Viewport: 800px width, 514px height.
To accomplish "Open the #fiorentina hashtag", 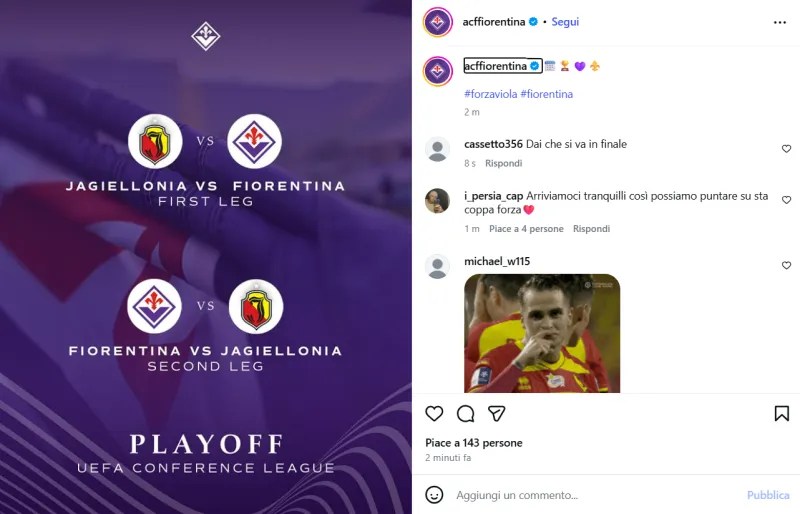I will coord(546,94).
